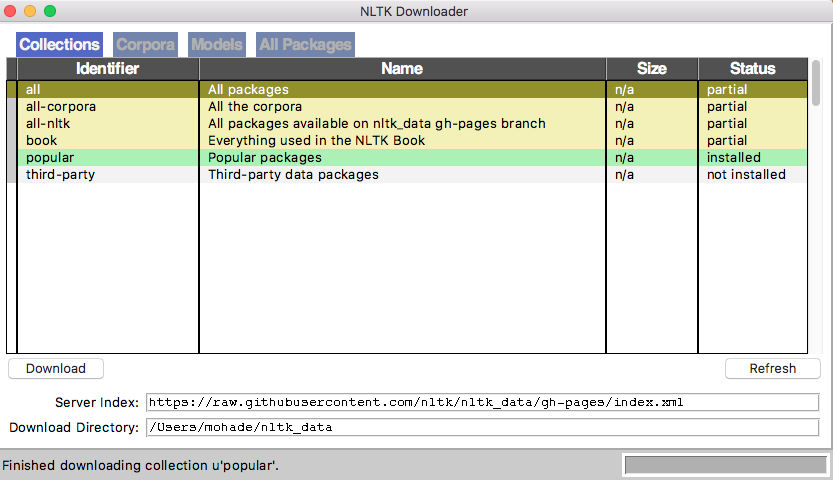833x480 pixels.
Task: Click the download progress bar
Action: click(725, 465)
